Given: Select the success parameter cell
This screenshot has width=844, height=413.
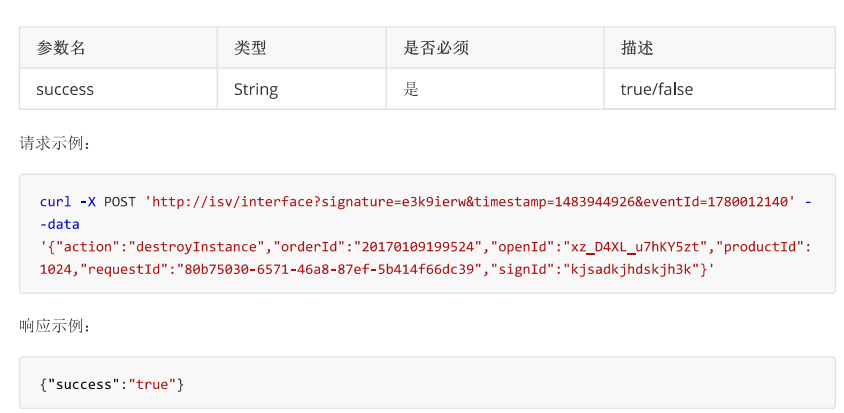Looking at the screenshot, I should pyautogui.click(x=118, y=89).
